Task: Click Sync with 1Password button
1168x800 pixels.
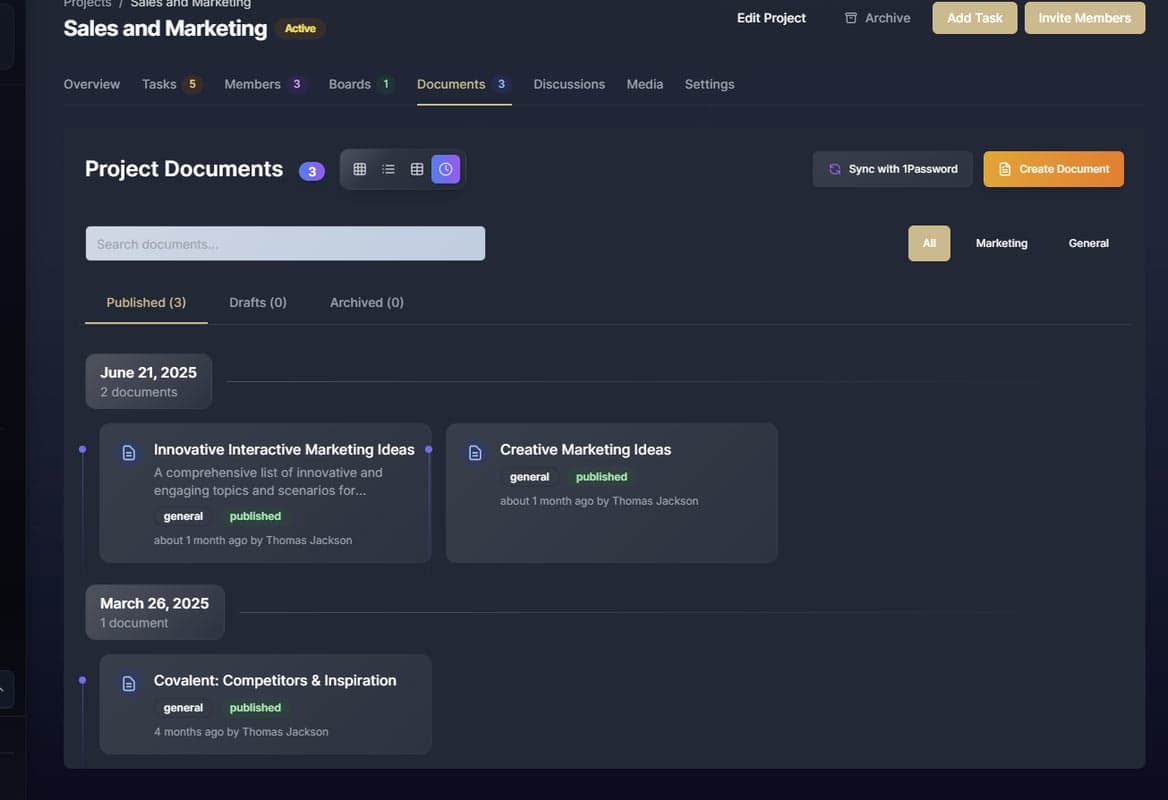Action: click(892, 169)
